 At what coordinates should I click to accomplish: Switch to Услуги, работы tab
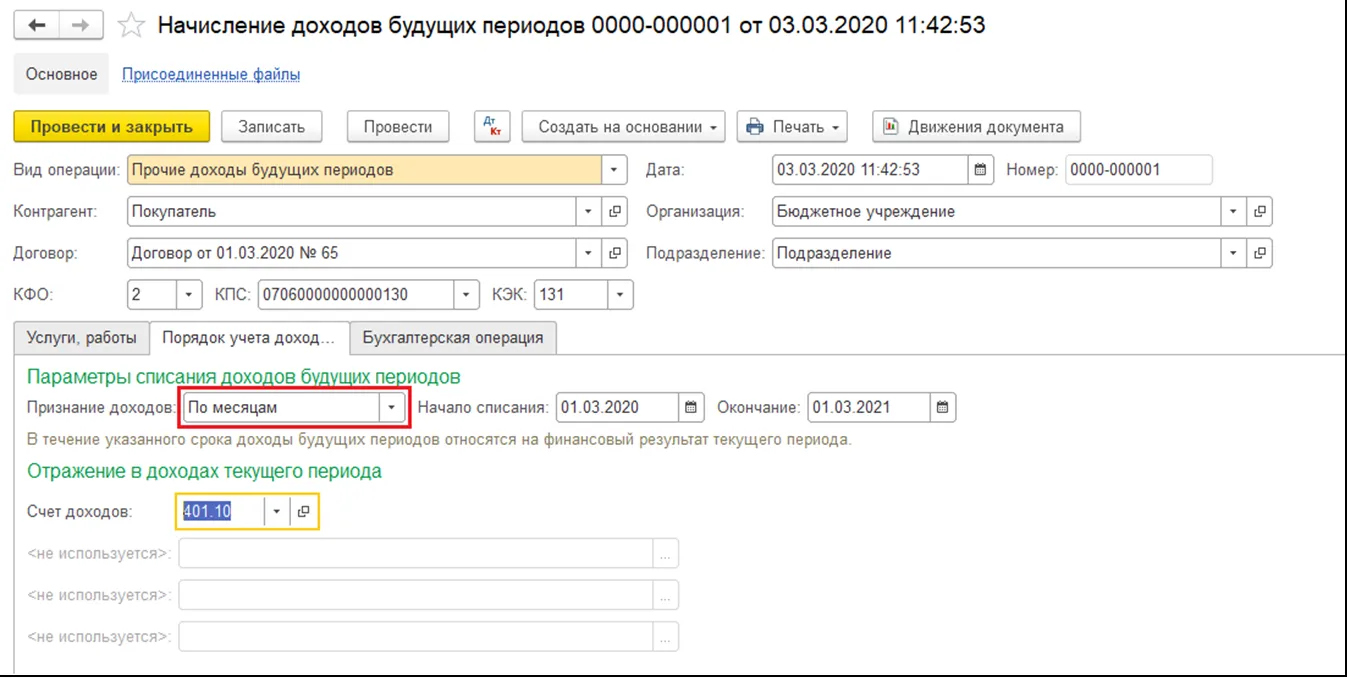(82, 338)
